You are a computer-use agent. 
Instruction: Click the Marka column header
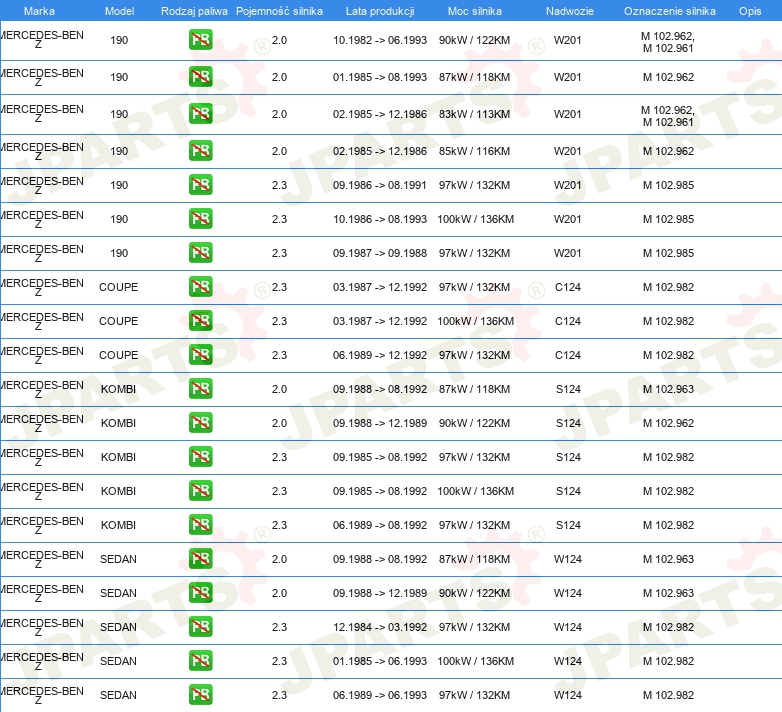click(39, 11)
